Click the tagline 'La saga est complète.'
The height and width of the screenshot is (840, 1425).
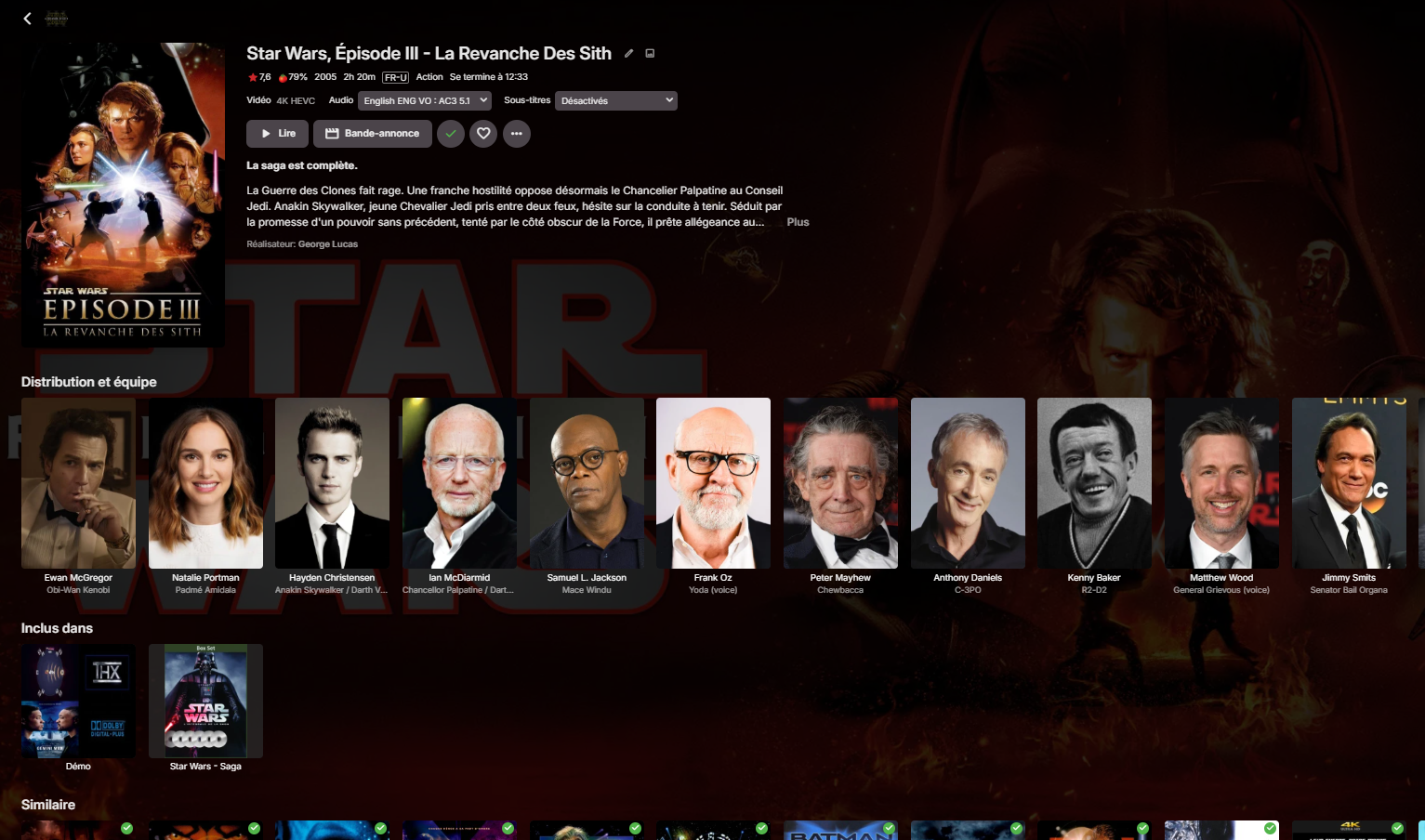point(302,165)
